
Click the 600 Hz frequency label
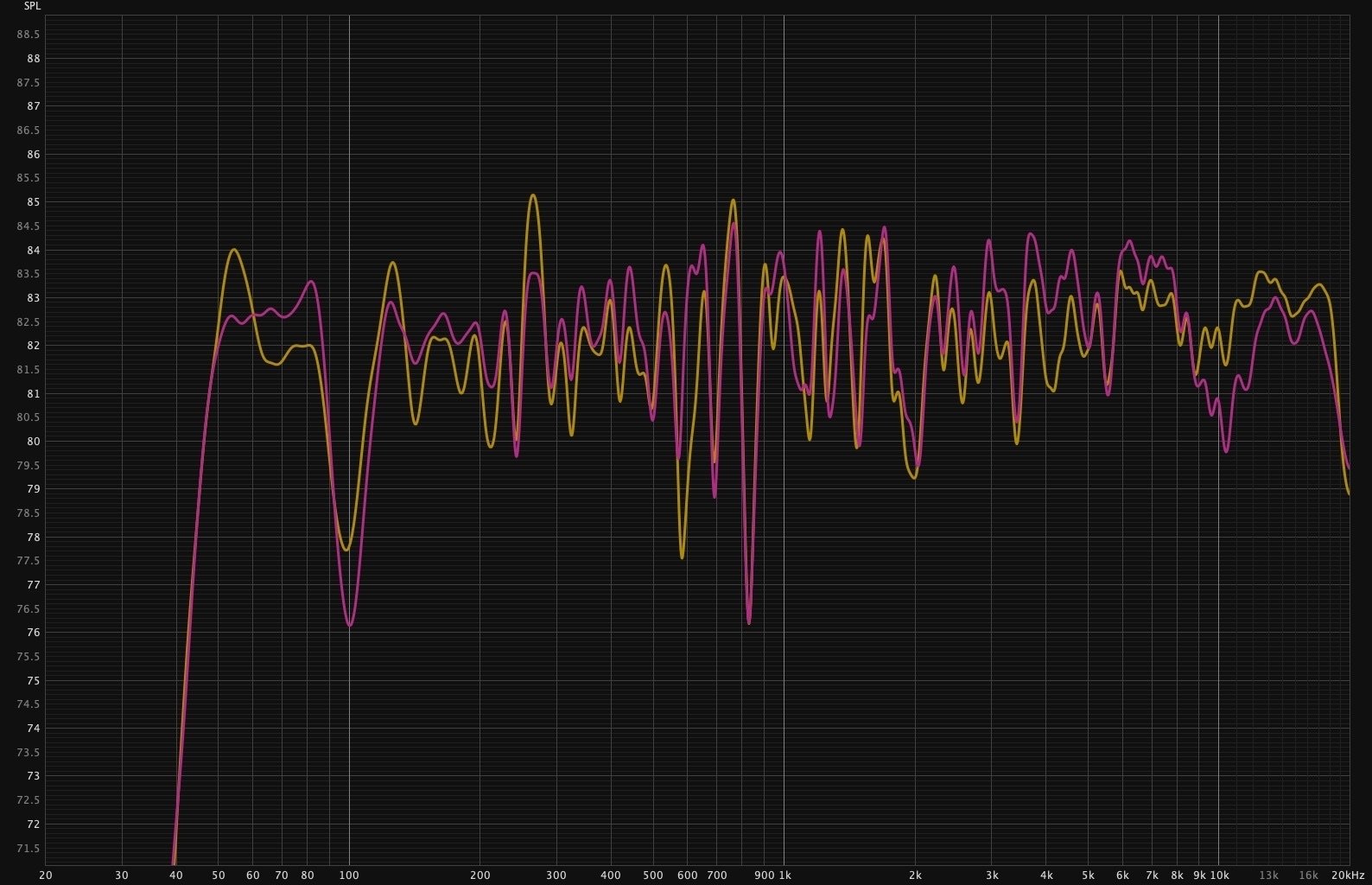click(x=688, y=875)
